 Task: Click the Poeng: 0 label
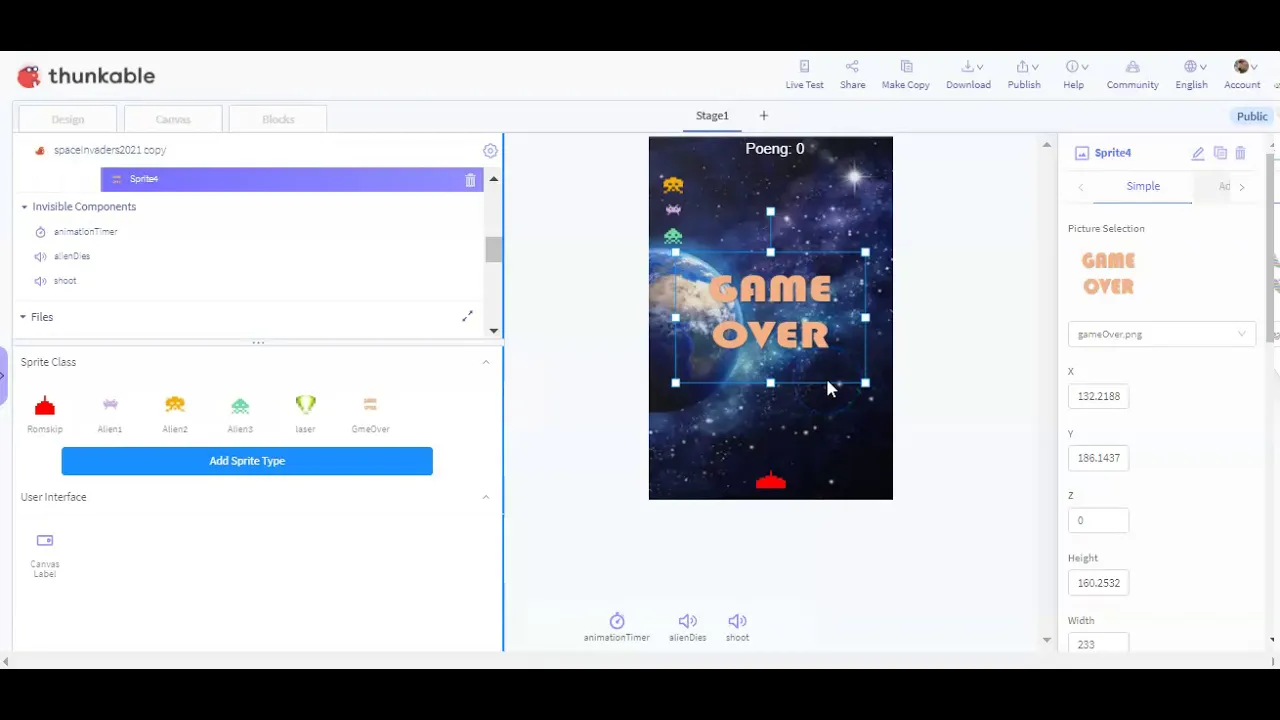pyautogui.click(x=774, y=149)
